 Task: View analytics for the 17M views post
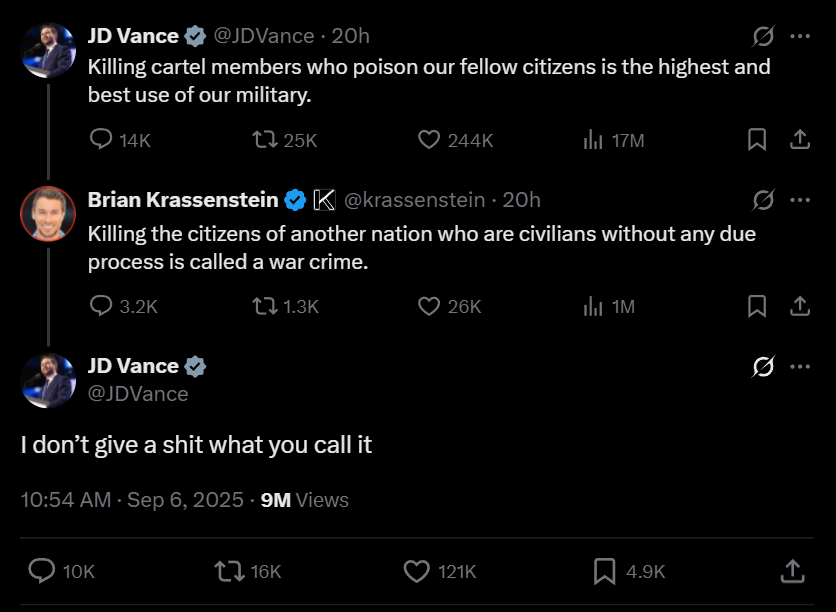pos(593,140)
